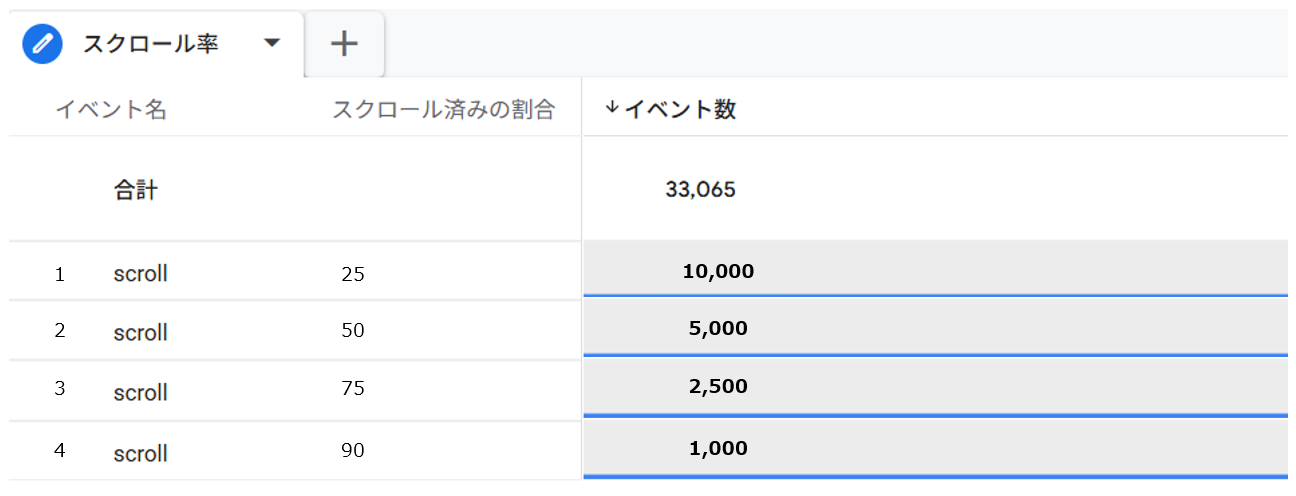Image resolution: width=1296 pixels, height=496 pixels.
Task: Click the 90 percent scrolled cell
Action: (352, 451)
